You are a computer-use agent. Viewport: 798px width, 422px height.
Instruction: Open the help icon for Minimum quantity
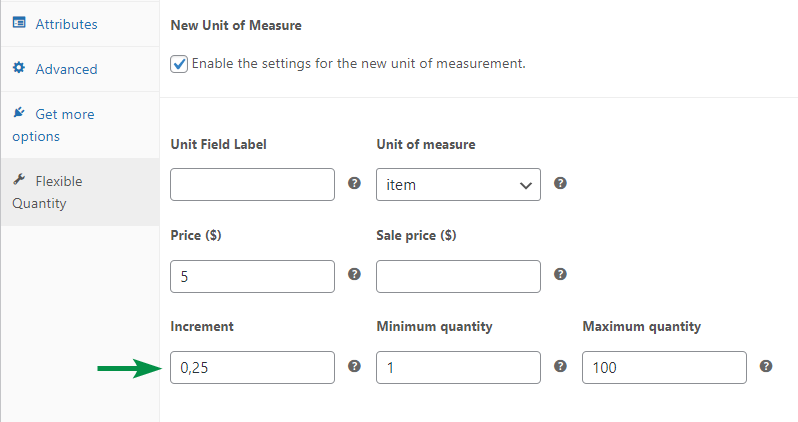tap(560, 366)
